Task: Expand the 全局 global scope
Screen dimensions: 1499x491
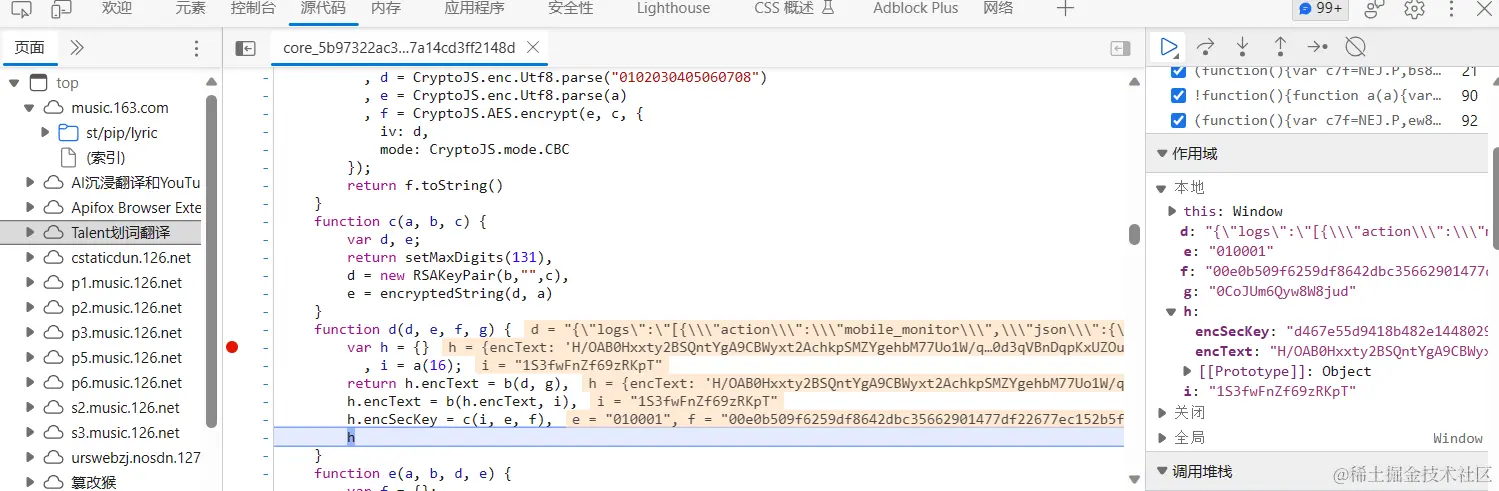Action: 1160,437
